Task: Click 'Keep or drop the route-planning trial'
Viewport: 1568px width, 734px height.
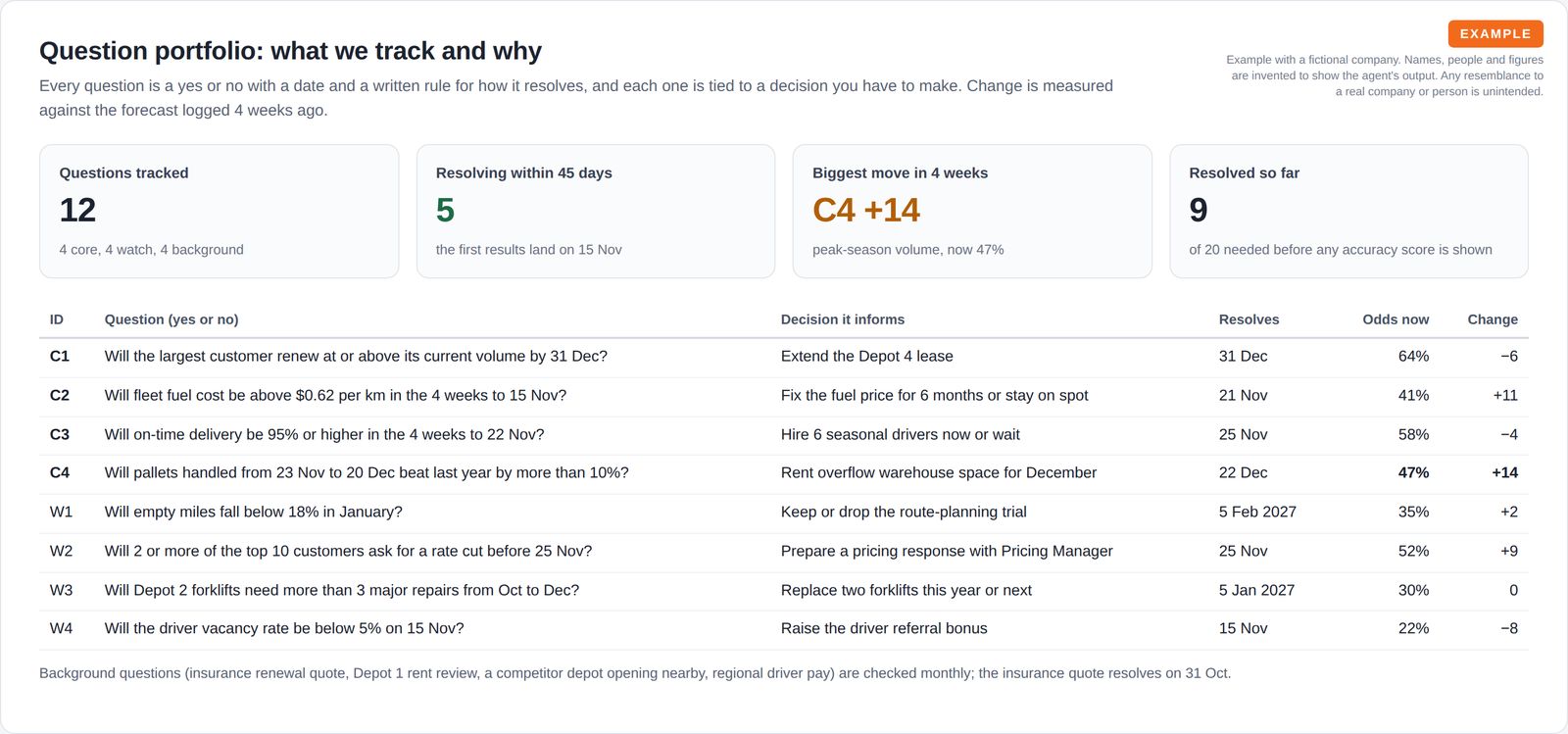Action: point(904,513)
